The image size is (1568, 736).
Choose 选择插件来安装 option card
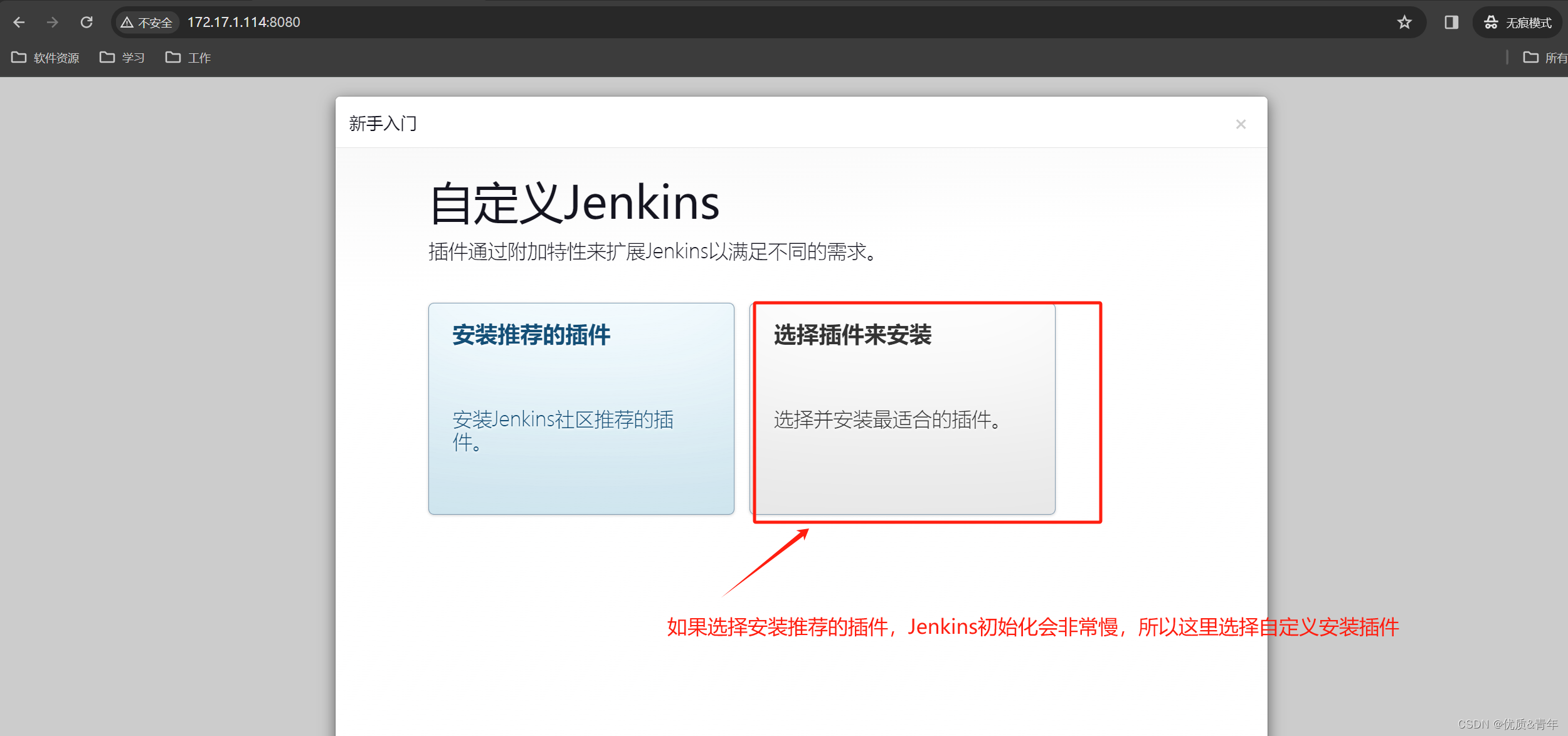click(903, 409)
